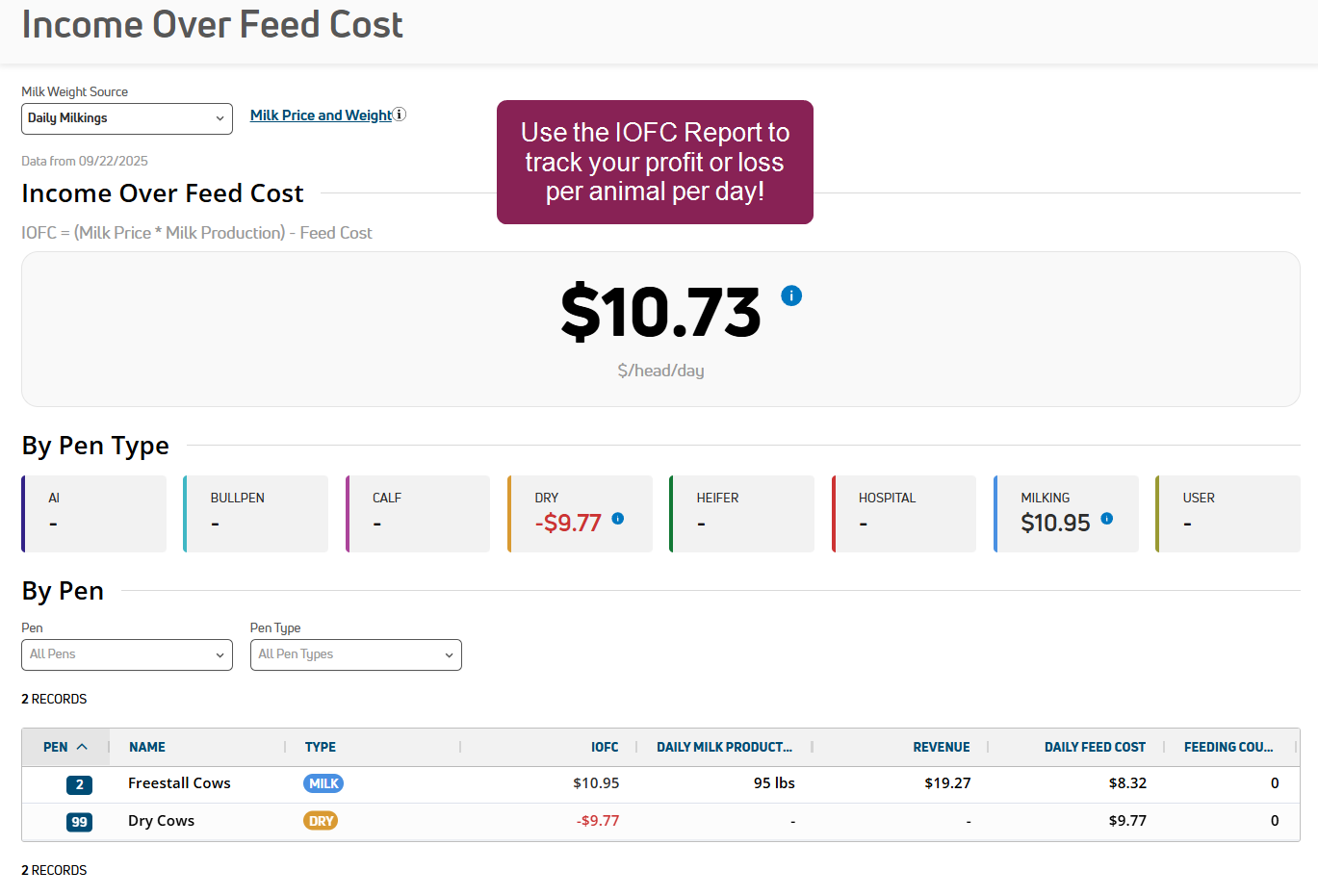The width and height of the screenshot is (1318, 896).
Task: Click the Dry Cows row name
Action: (161, 821)
